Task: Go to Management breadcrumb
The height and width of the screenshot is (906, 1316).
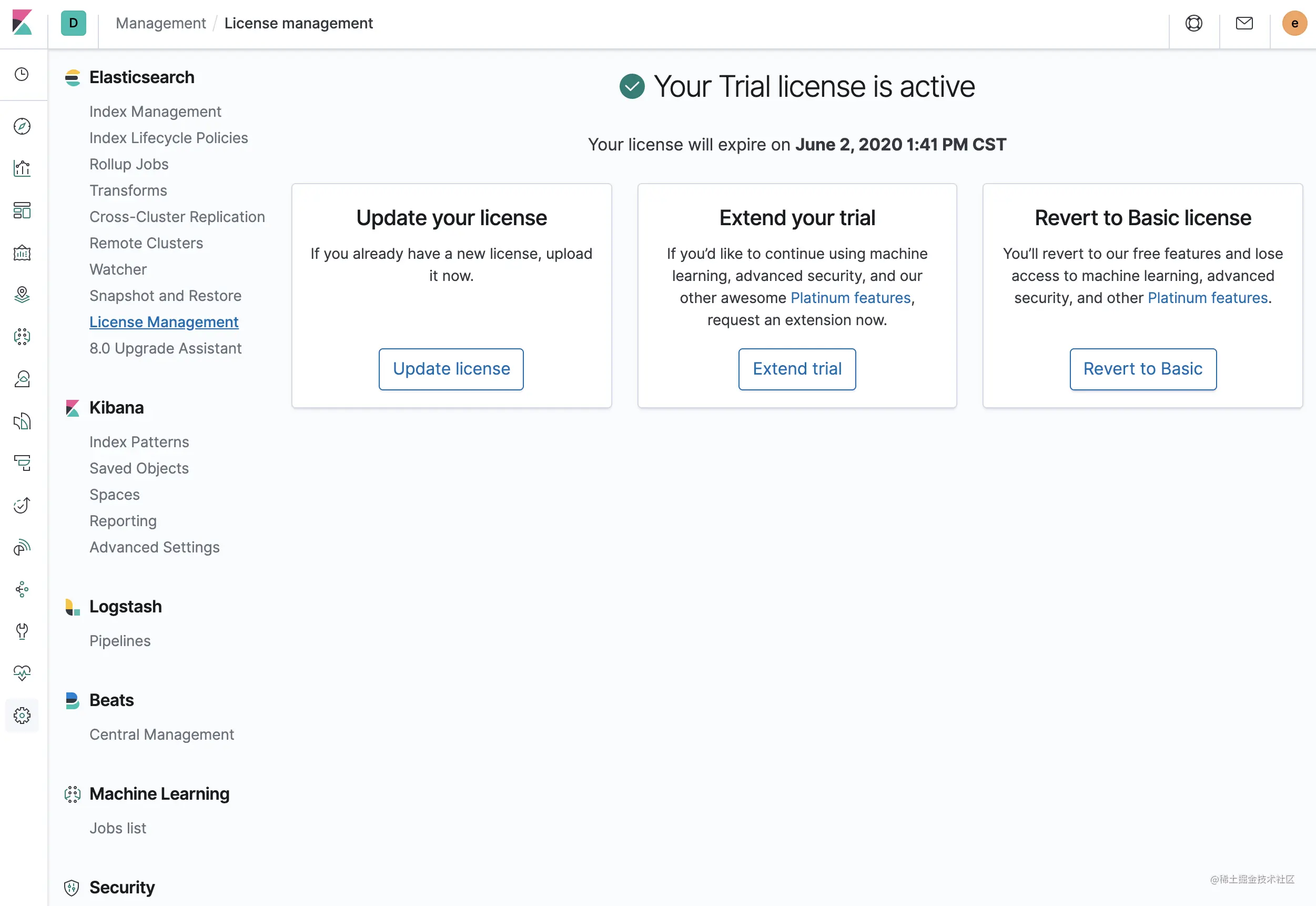Action: (x=160, y=23)
